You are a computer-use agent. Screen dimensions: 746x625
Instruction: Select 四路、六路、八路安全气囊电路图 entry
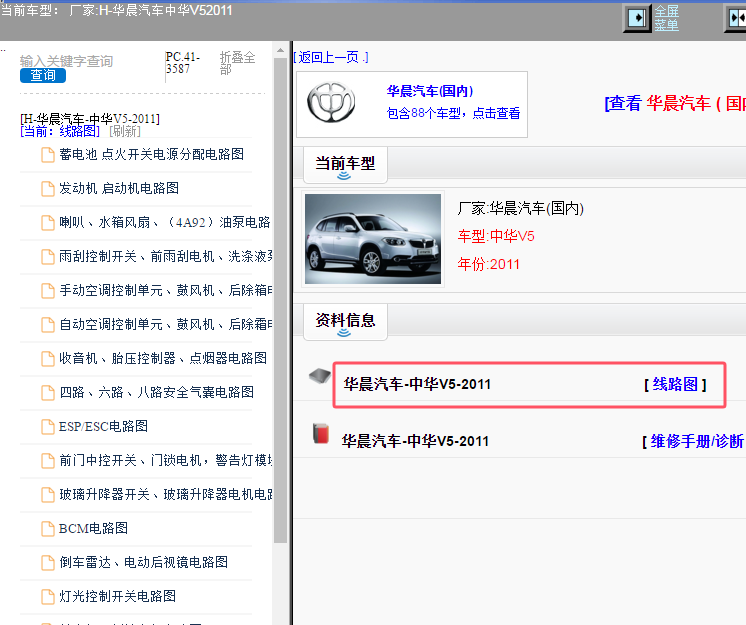(x=157, y=392)
